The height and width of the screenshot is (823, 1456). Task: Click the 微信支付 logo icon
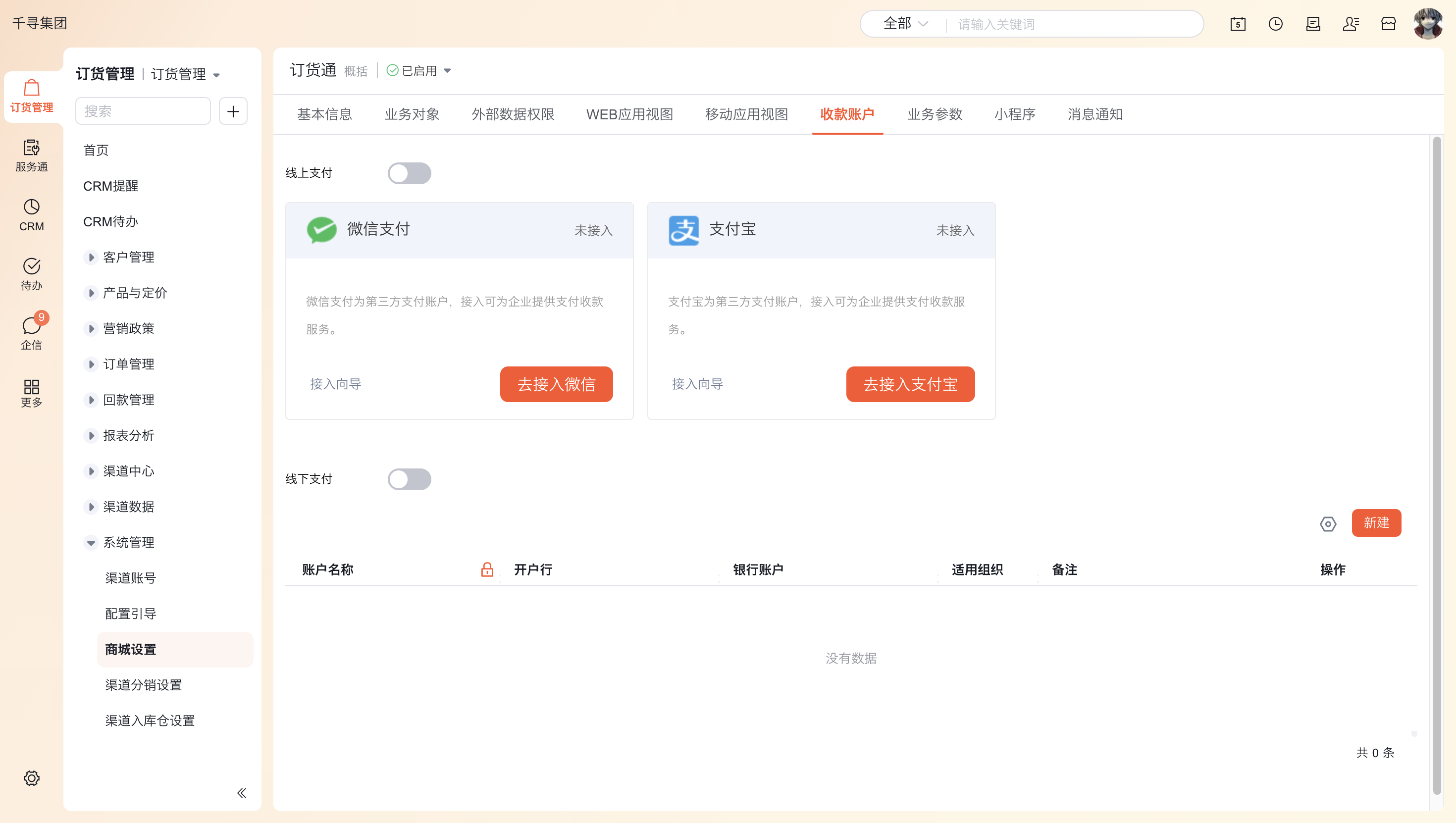[x=321, y=230]
